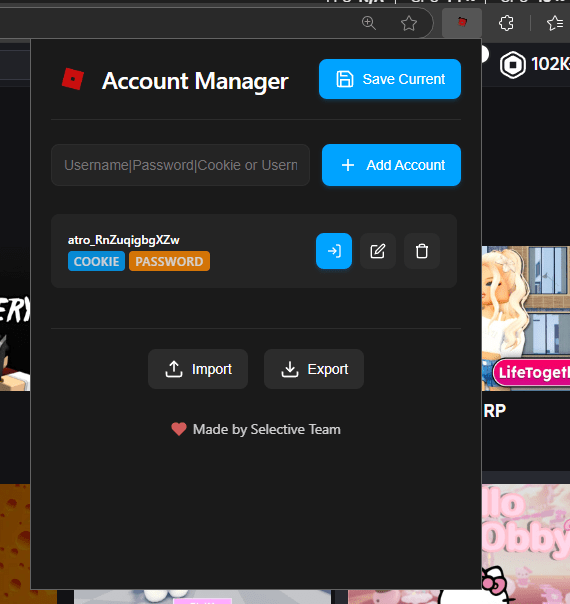Log in to atro_RnZuqigbgXZw account
The width and height of the screenshot is (570, 604).
[334, 251]
